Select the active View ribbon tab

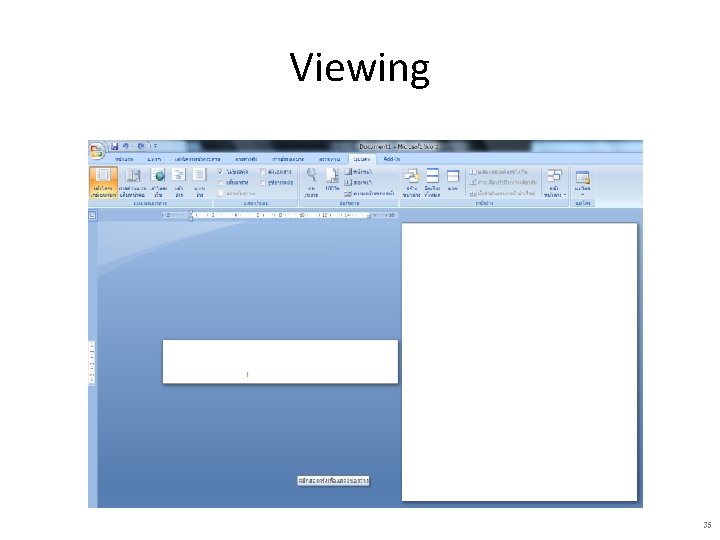coord(362,159)
